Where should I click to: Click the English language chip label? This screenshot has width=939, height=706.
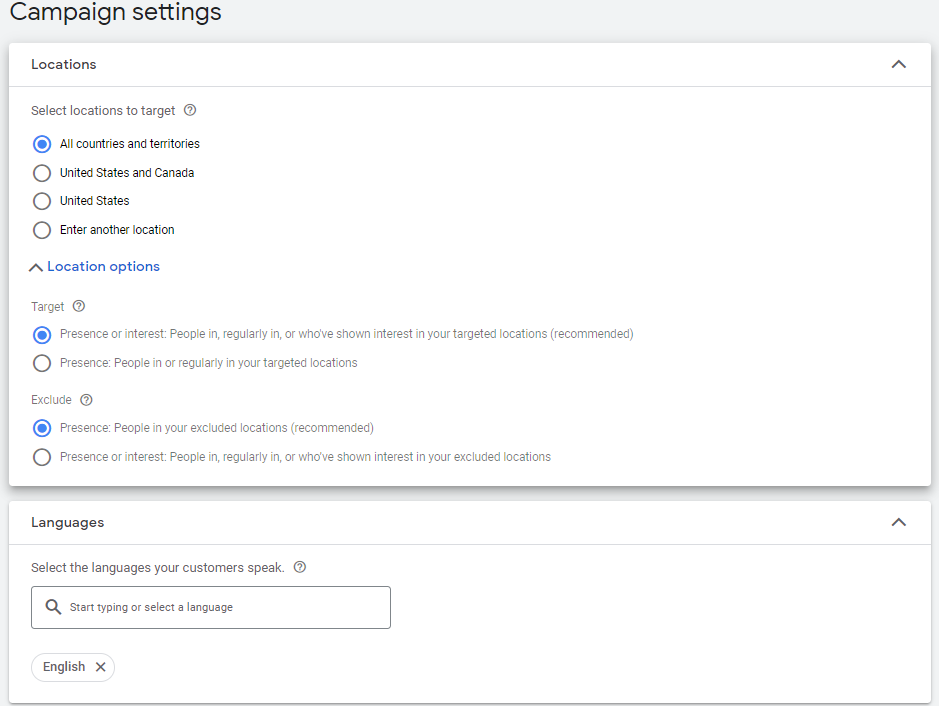pos(64,667)
